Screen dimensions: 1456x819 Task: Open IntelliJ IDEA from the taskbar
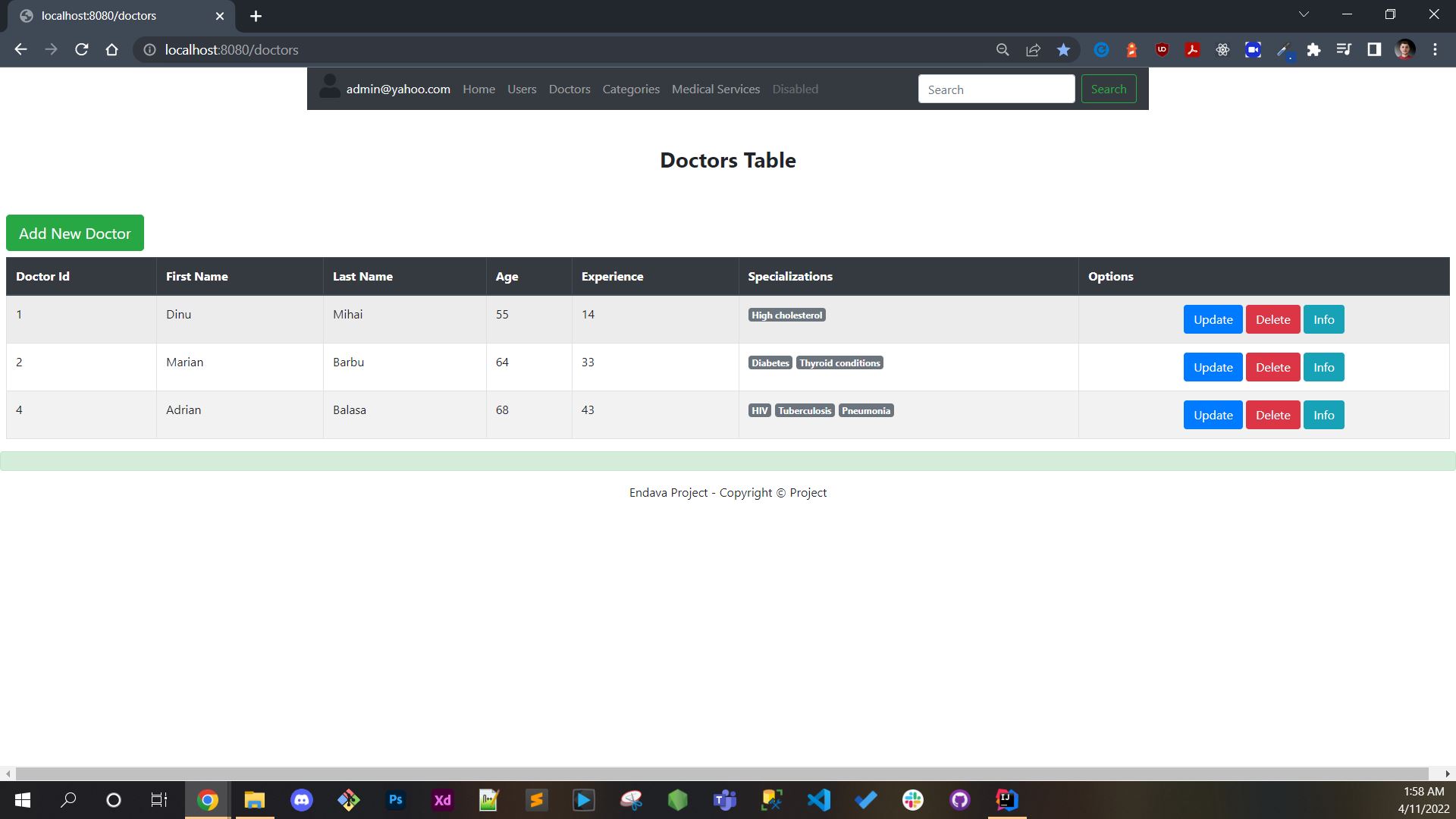tap(1006, 800)
